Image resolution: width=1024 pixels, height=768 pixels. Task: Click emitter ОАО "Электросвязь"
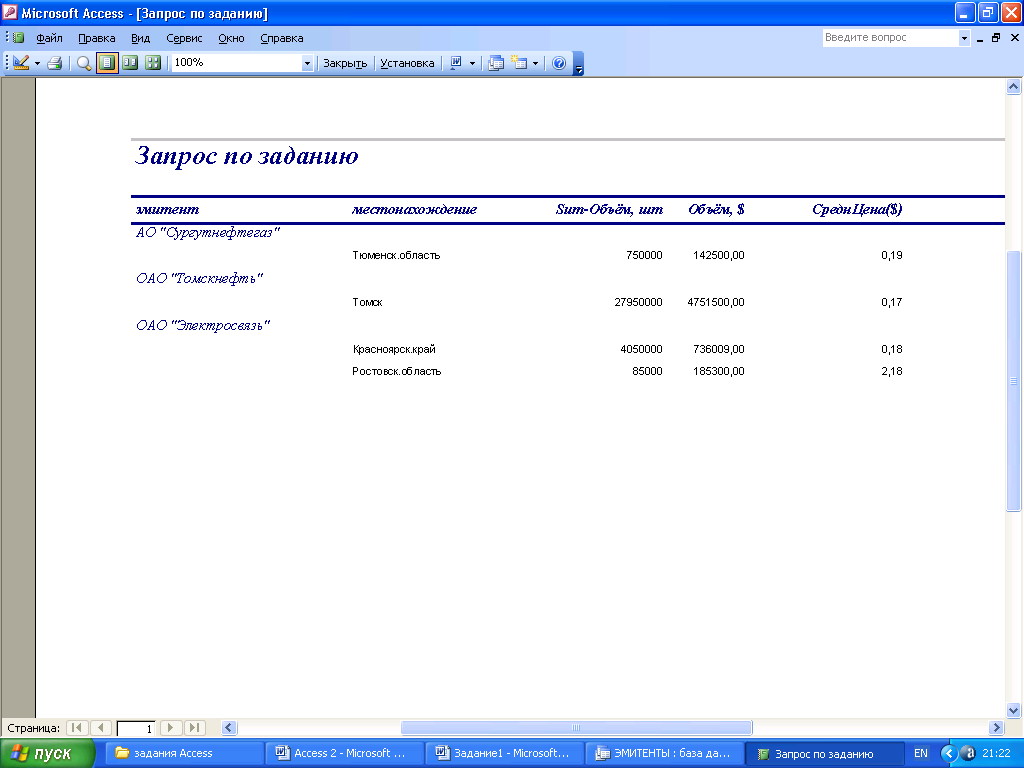203,325
